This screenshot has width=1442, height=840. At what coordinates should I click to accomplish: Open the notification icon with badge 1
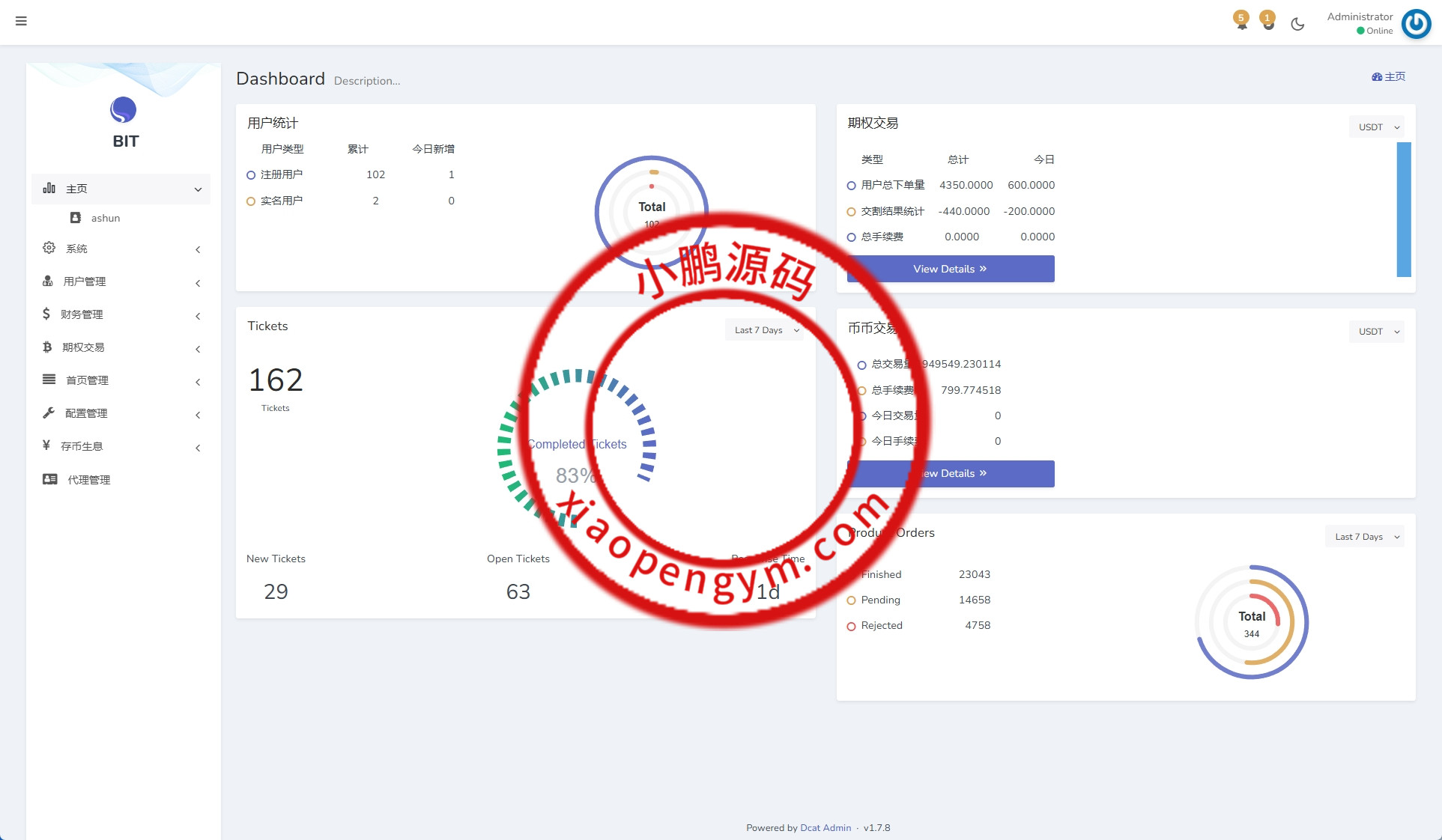[1267, 21]
